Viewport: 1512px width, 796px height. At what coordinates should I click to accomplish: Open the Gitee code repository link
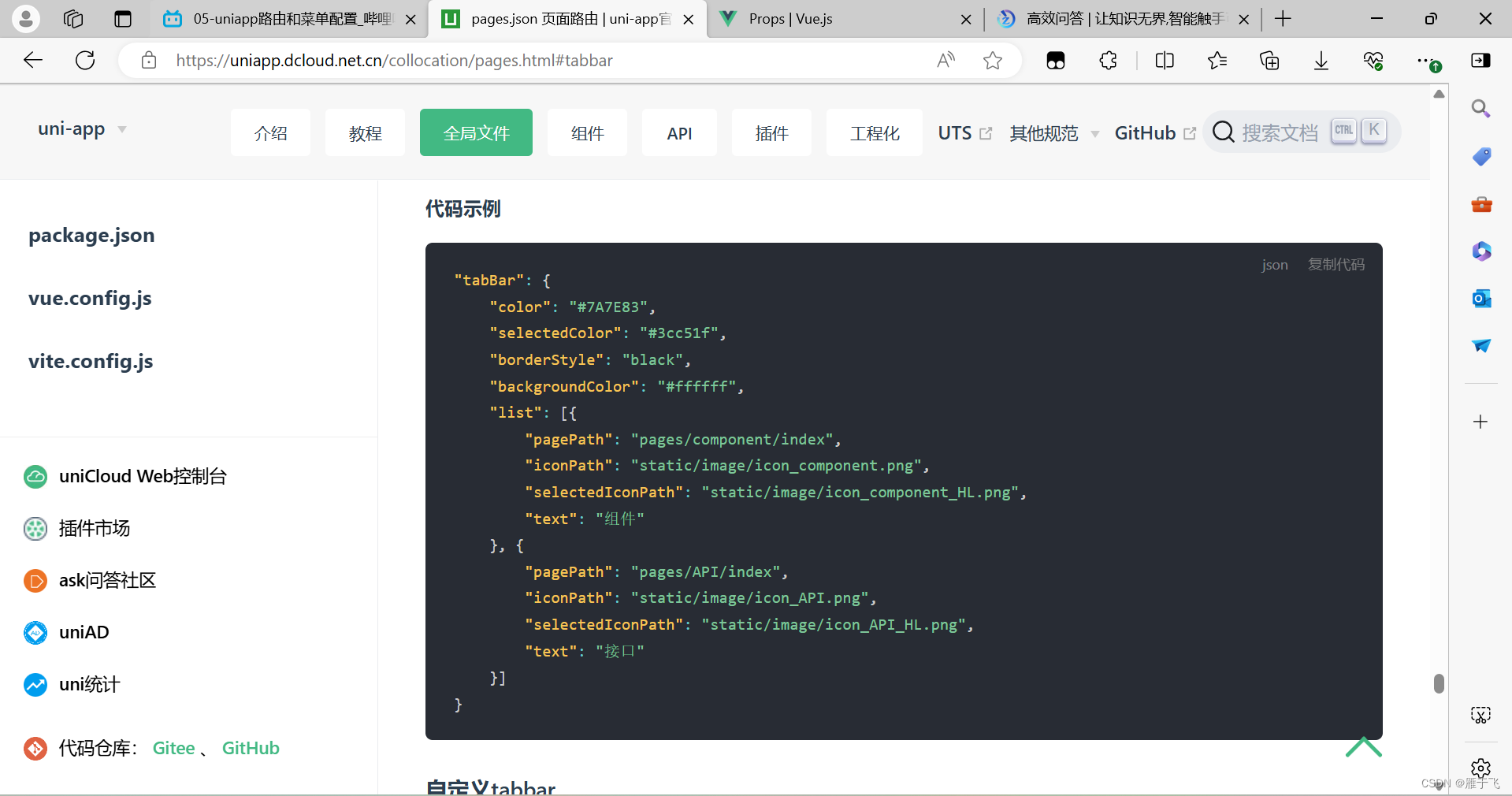(173, 748)
